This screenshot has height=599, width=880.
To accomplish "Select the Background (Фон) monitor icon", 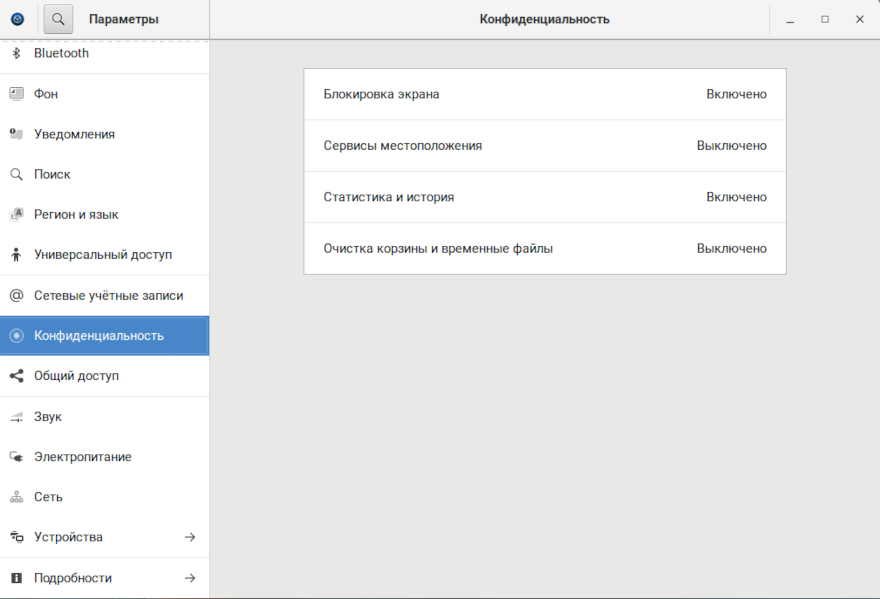I will [x=16, y=94].
